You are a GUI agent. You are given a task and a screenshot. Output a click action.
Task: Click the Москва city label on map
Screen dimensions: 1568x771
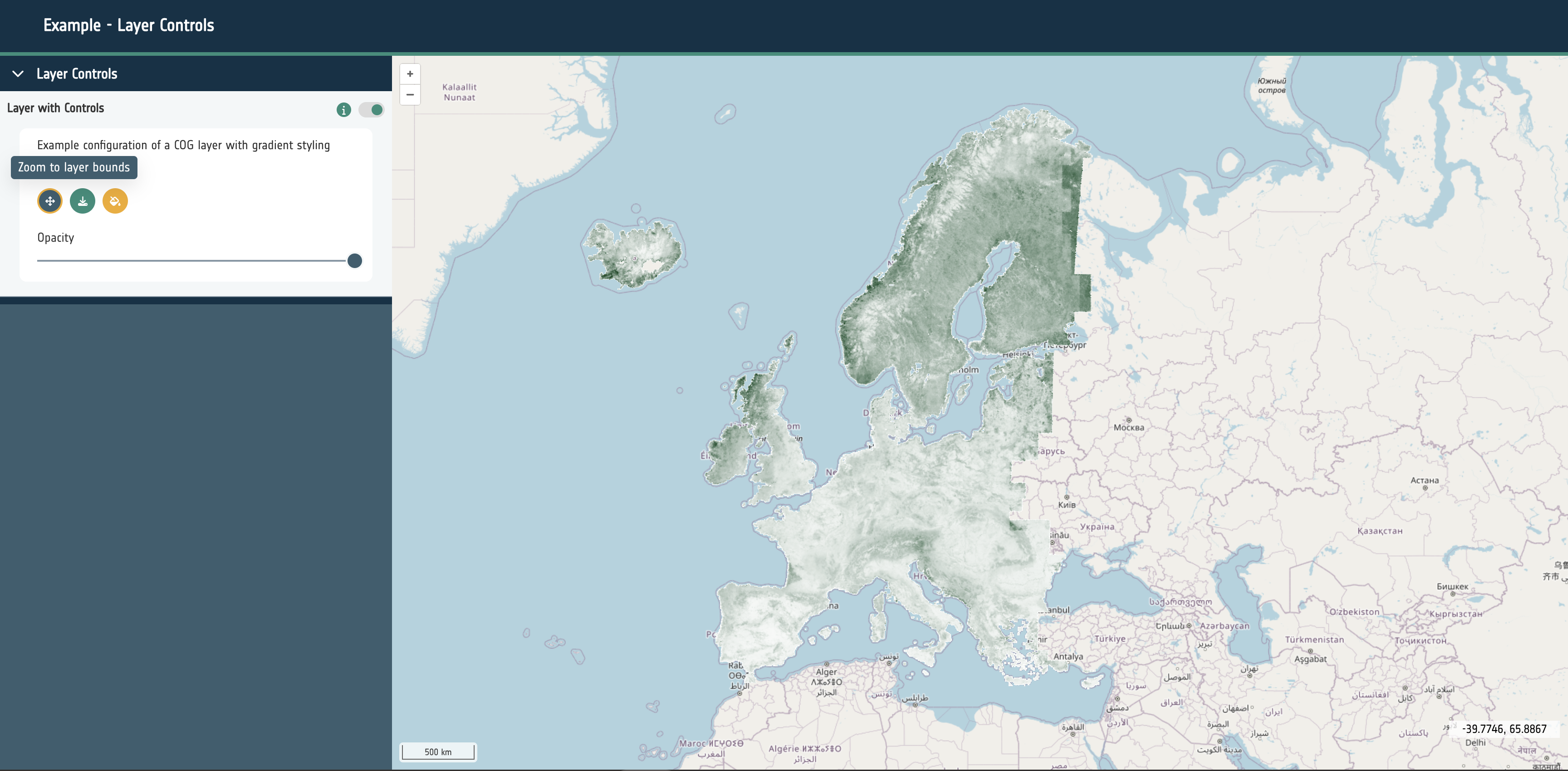[1128, 427]
